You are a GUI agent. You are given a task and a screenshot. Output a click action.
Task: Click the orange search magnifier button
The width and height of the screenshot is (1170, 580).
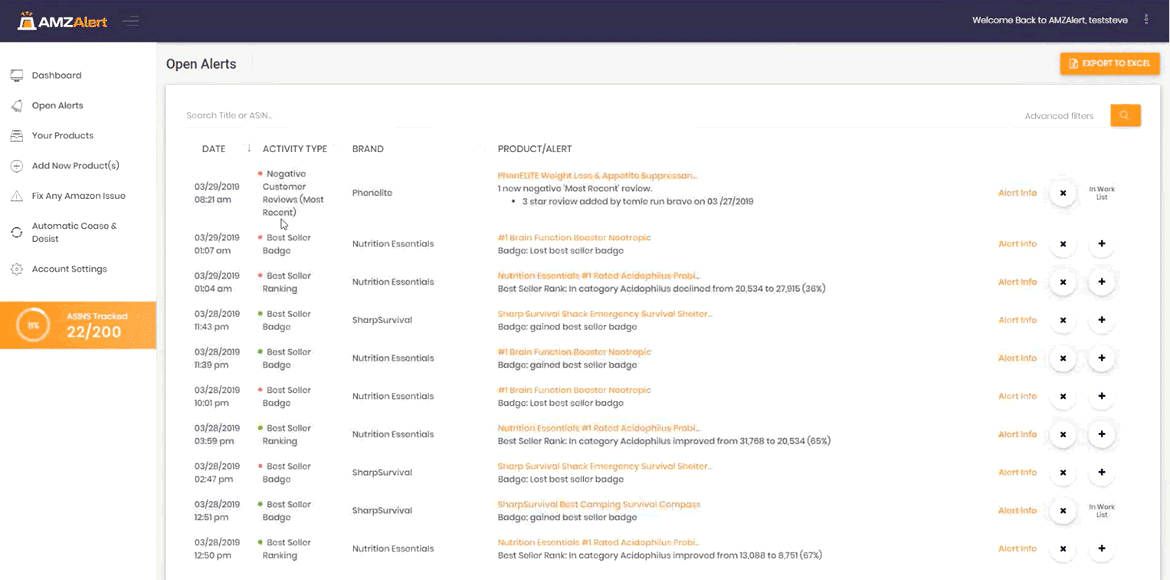[1125, 116]
